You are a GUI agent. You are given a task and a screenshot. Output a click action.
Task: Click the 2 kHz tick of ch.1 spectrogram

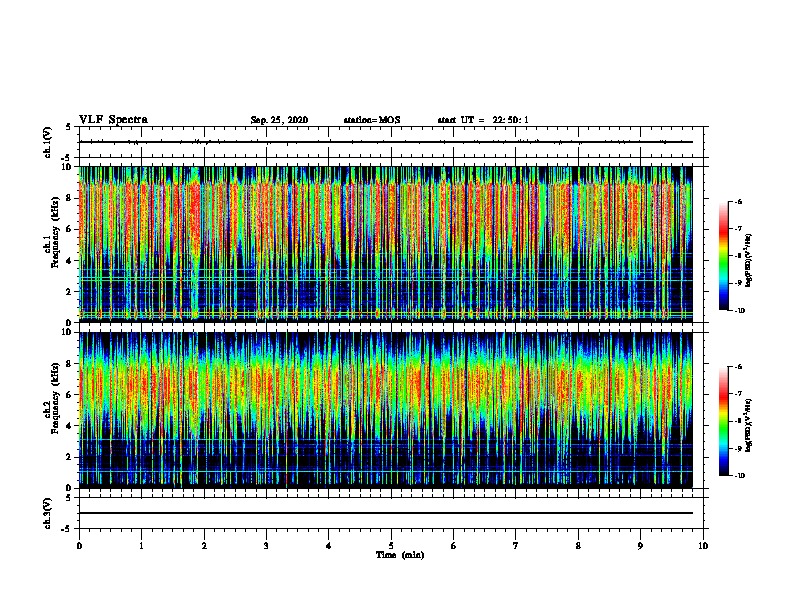pos(69,292)
